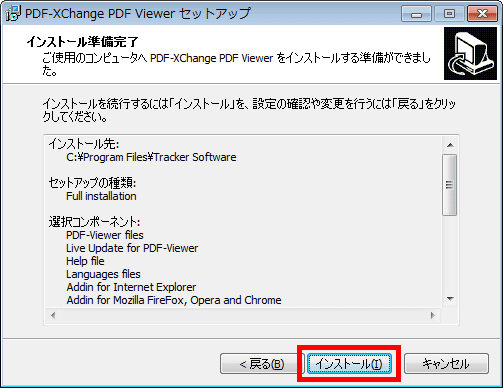Close the setup window

click(x=482, y=14)
